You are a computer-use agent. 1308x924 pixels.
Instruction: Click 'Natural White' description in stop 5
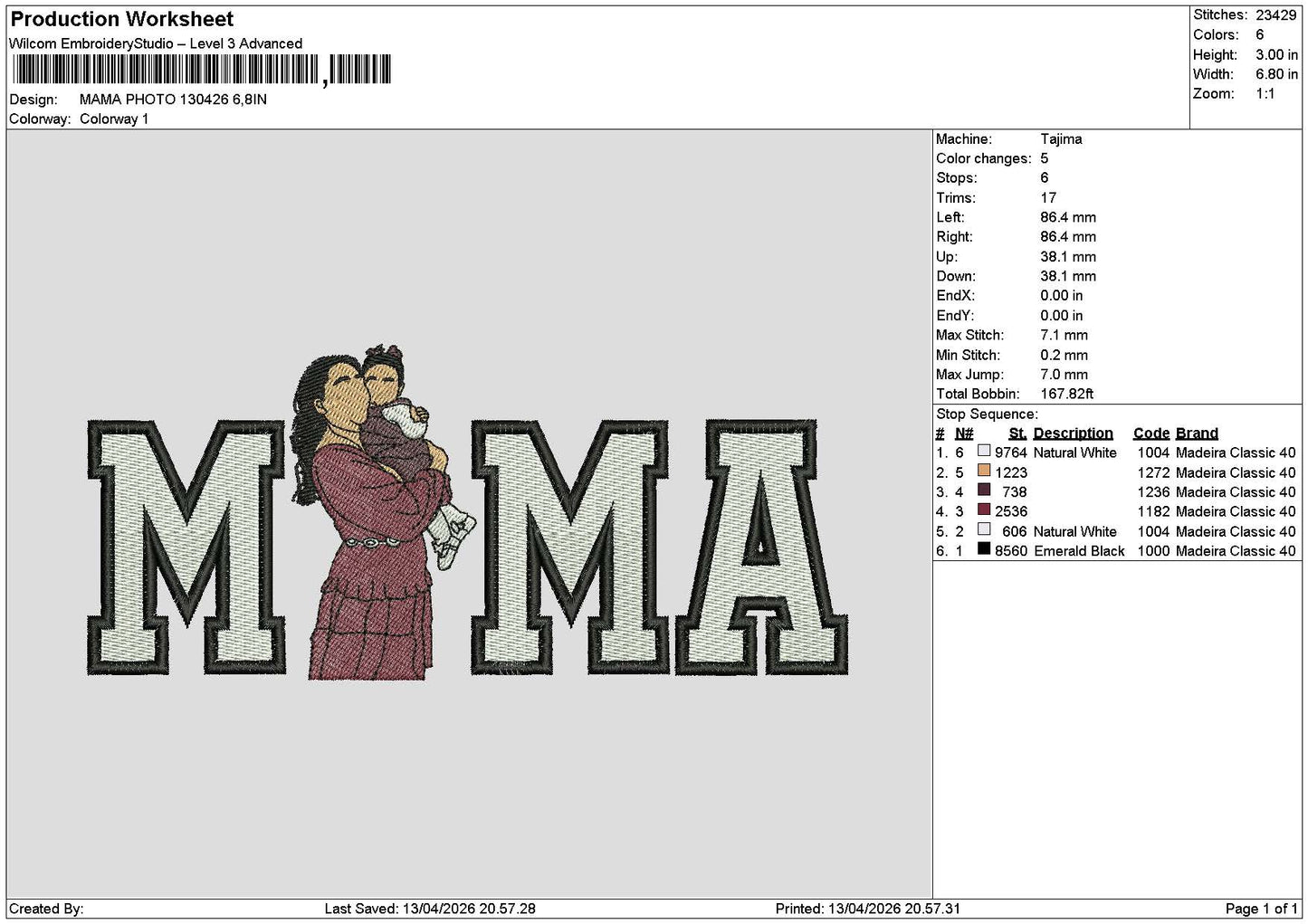point(1074,532)
